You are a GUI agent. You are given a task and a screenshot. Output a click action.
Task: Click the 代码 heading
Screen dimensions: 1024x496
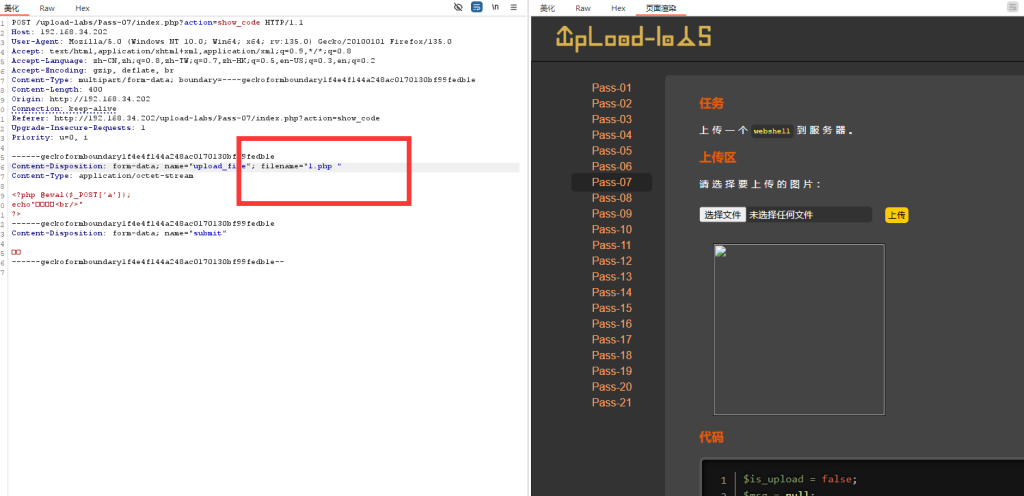(x=711, y=437)
